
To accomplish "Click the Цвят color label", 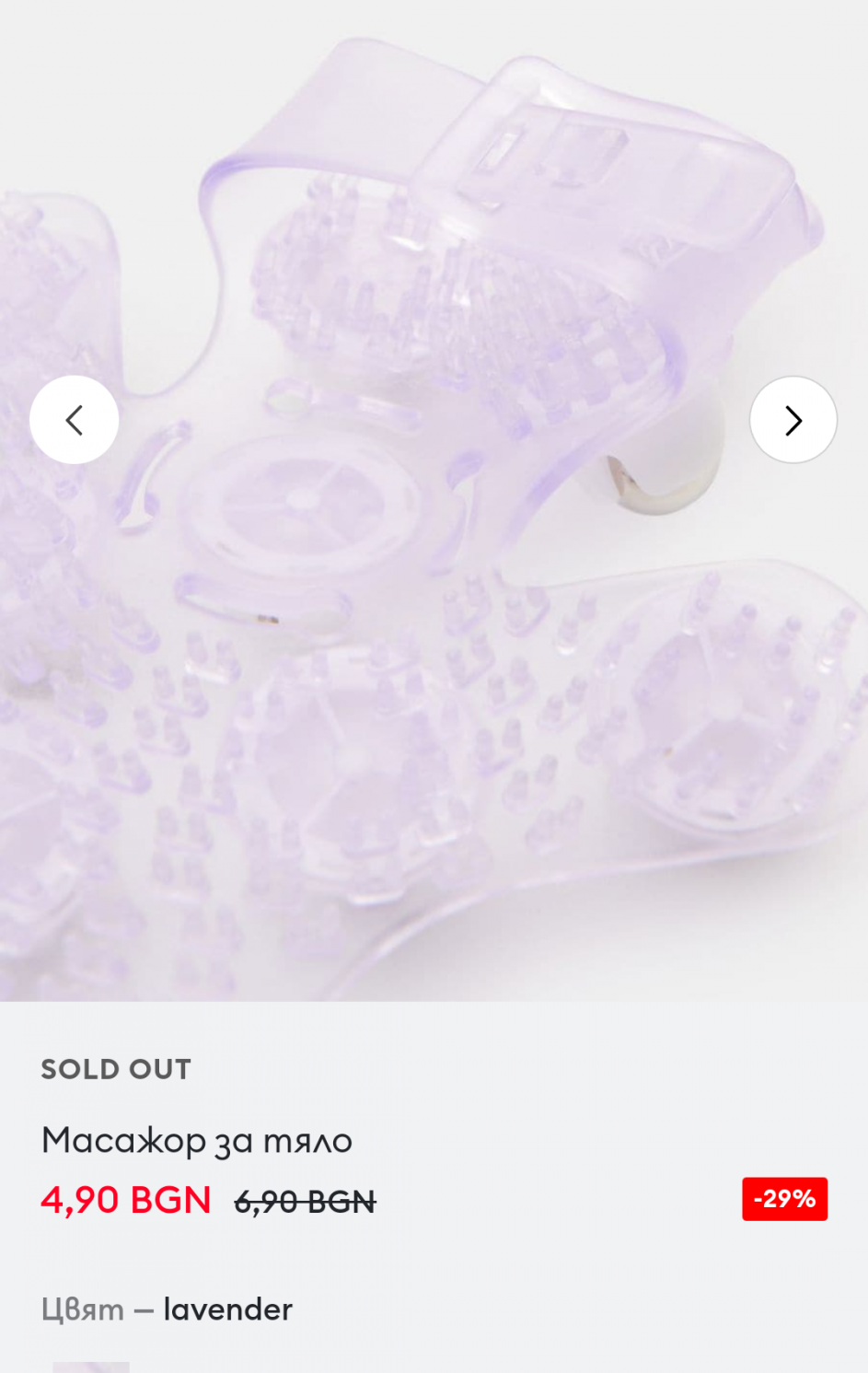I will [x=83, y=1309].
